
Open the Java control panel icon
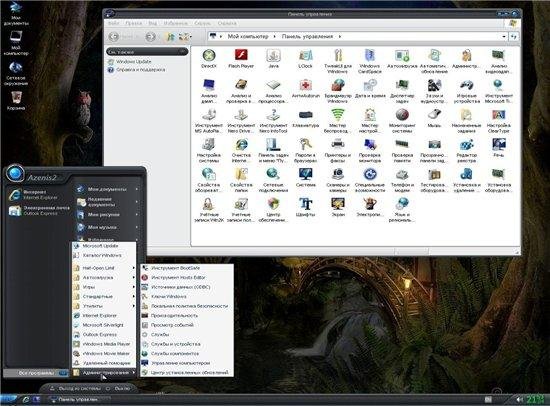pos(273,59)
